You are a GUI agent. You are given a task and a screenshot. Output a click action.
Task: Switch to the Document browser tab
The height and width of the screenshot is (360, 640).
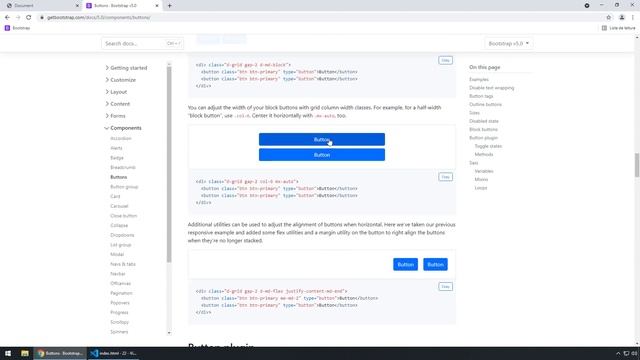41,6
